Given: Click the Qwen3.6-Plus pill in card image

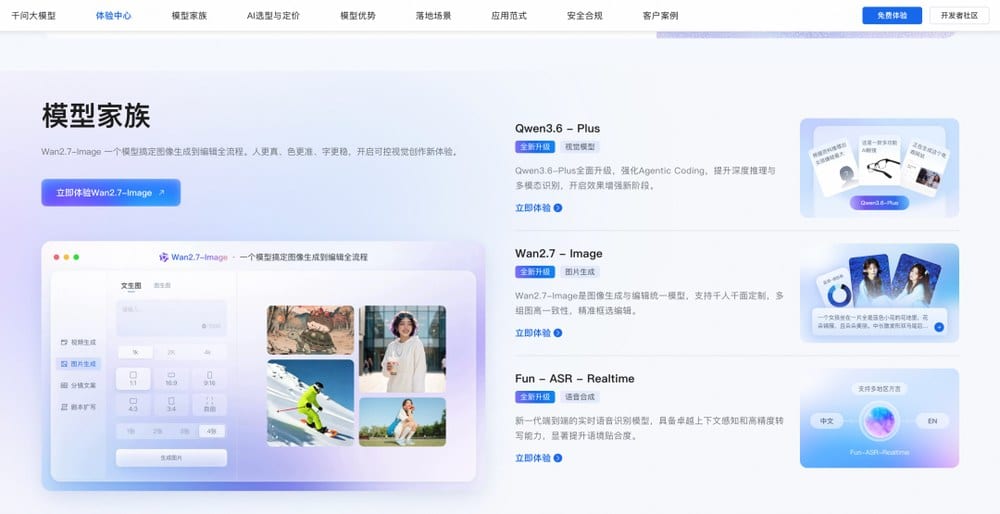Looking at the screenshot, I should pyautogui.click(x=879, y=203).
